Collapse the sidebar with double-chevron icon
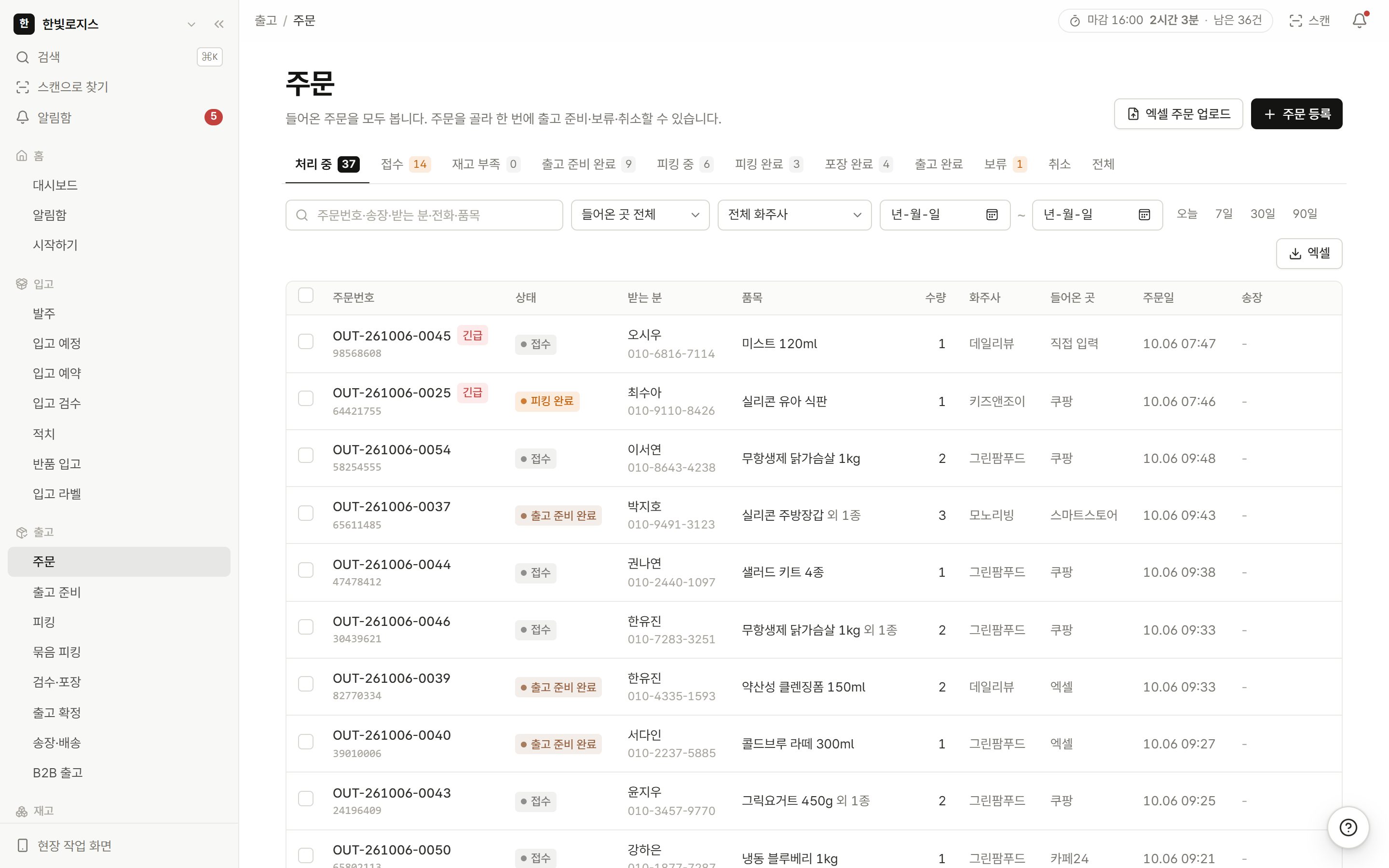Image resolution: width=1389 pixels, height=868 pixels. coord(218,24)
